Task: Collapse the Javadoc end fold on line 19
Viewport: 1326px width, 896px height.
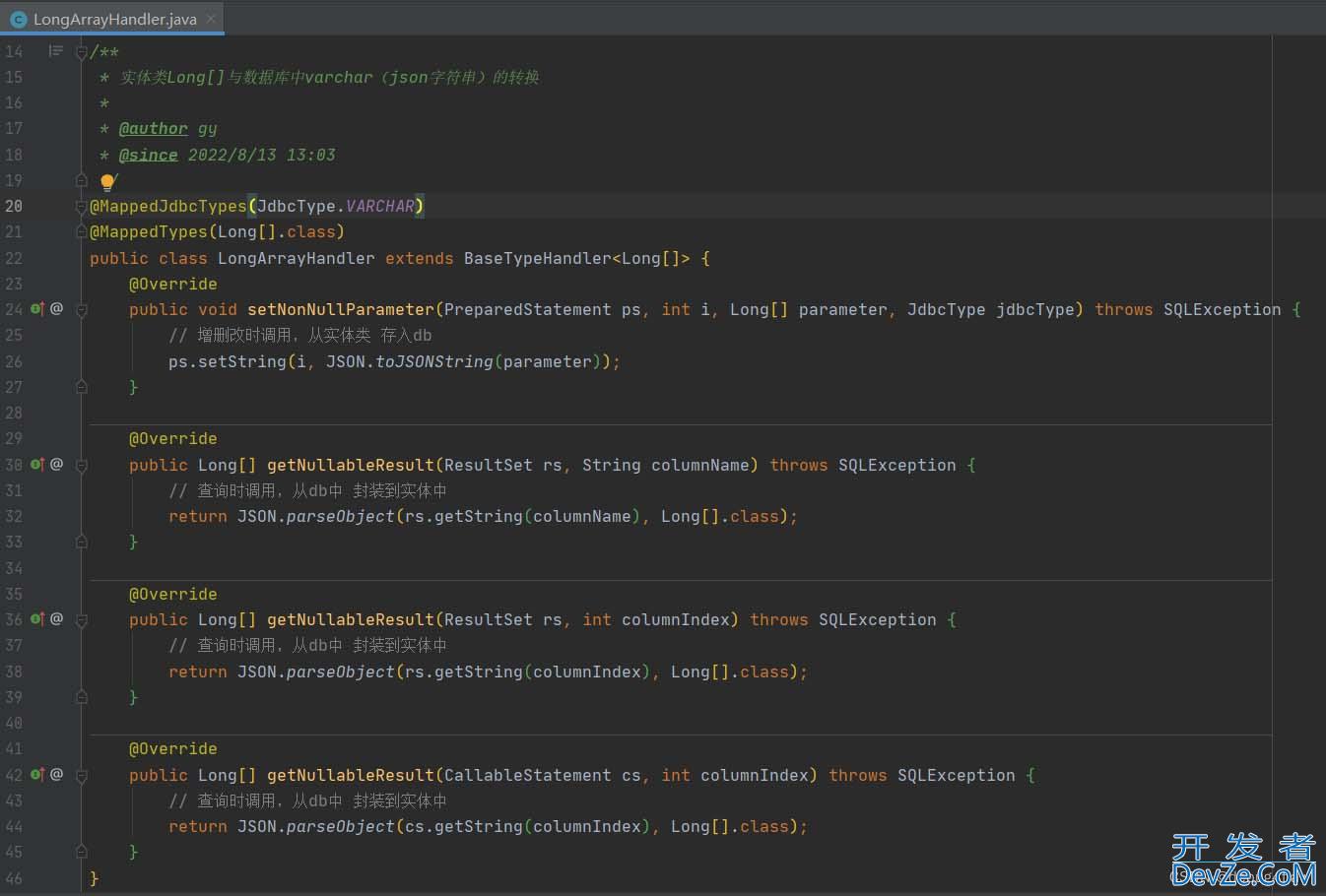Action: [82, 180]
